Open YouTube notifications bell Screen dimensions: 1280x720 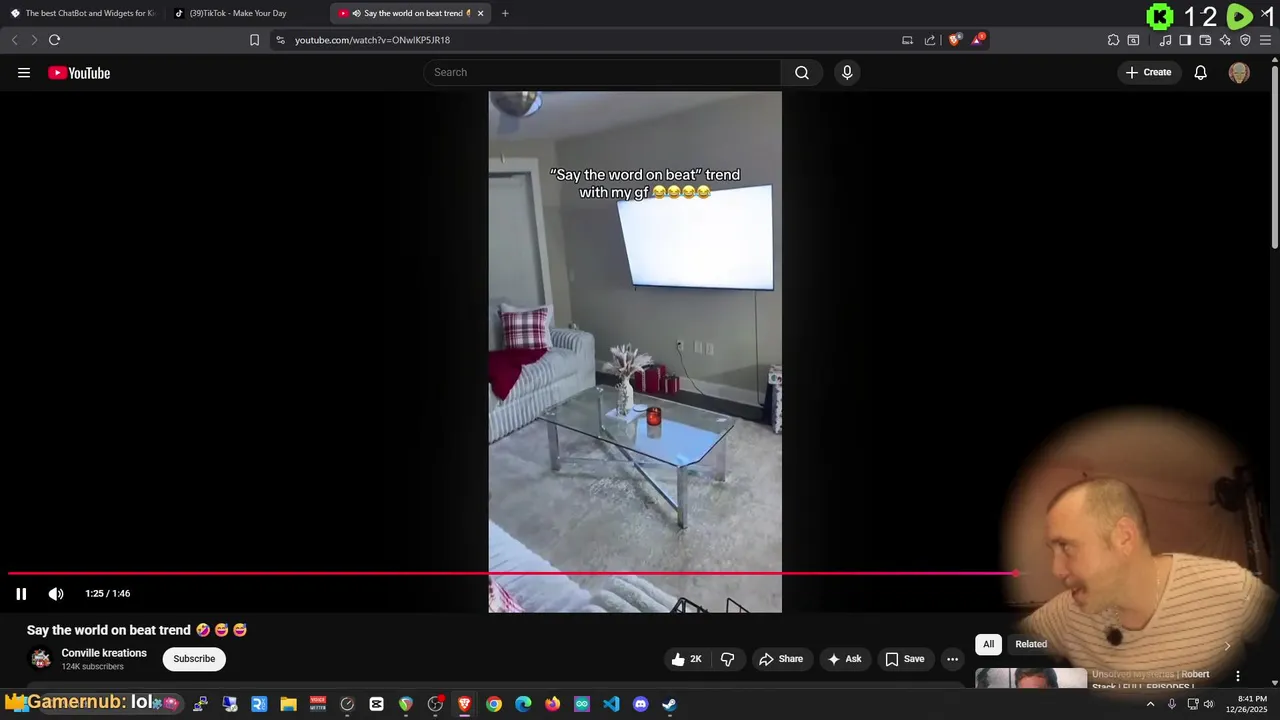tap(1201, 73)
